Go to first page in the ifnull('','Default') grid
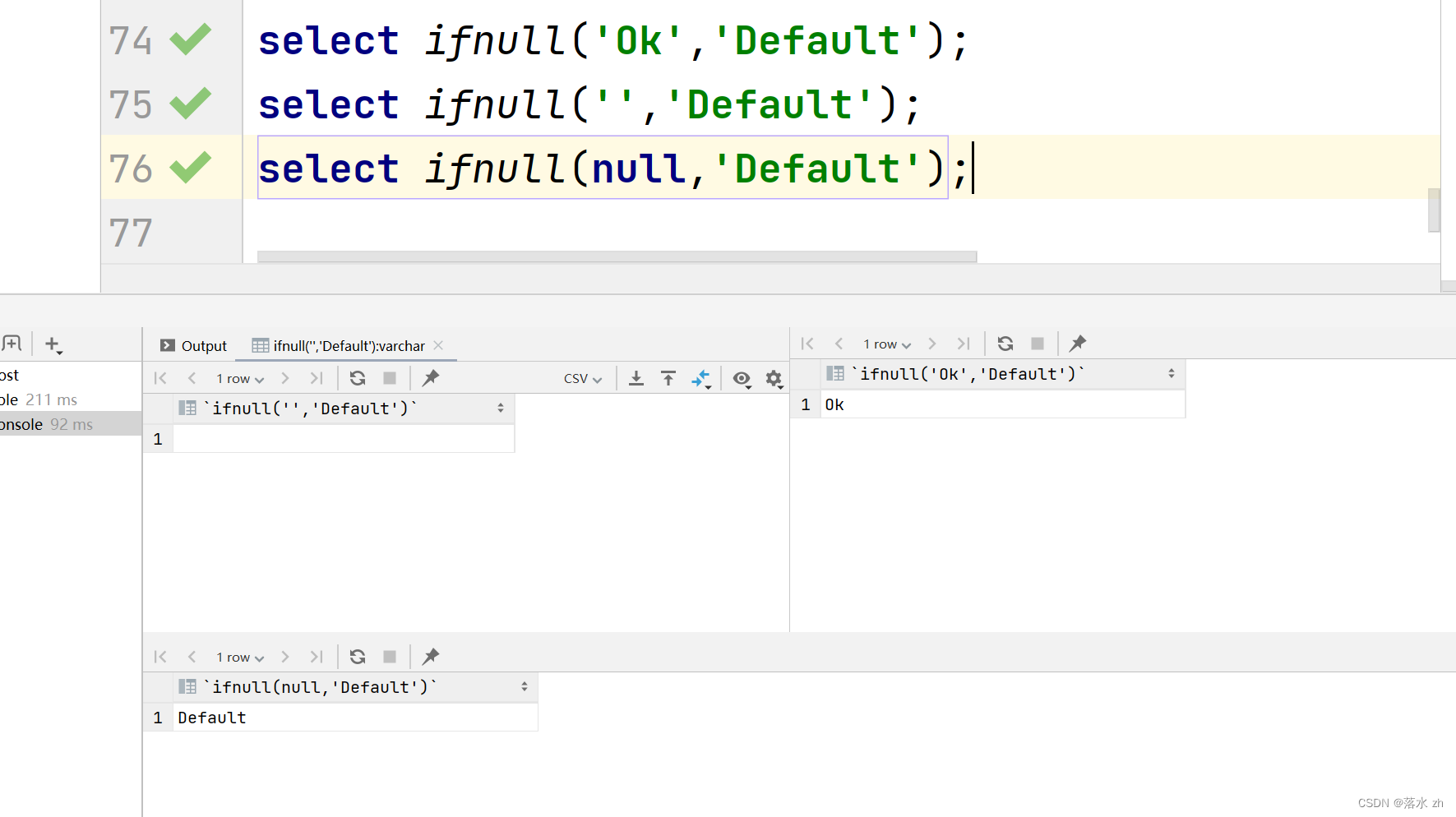 pos(160,378)
